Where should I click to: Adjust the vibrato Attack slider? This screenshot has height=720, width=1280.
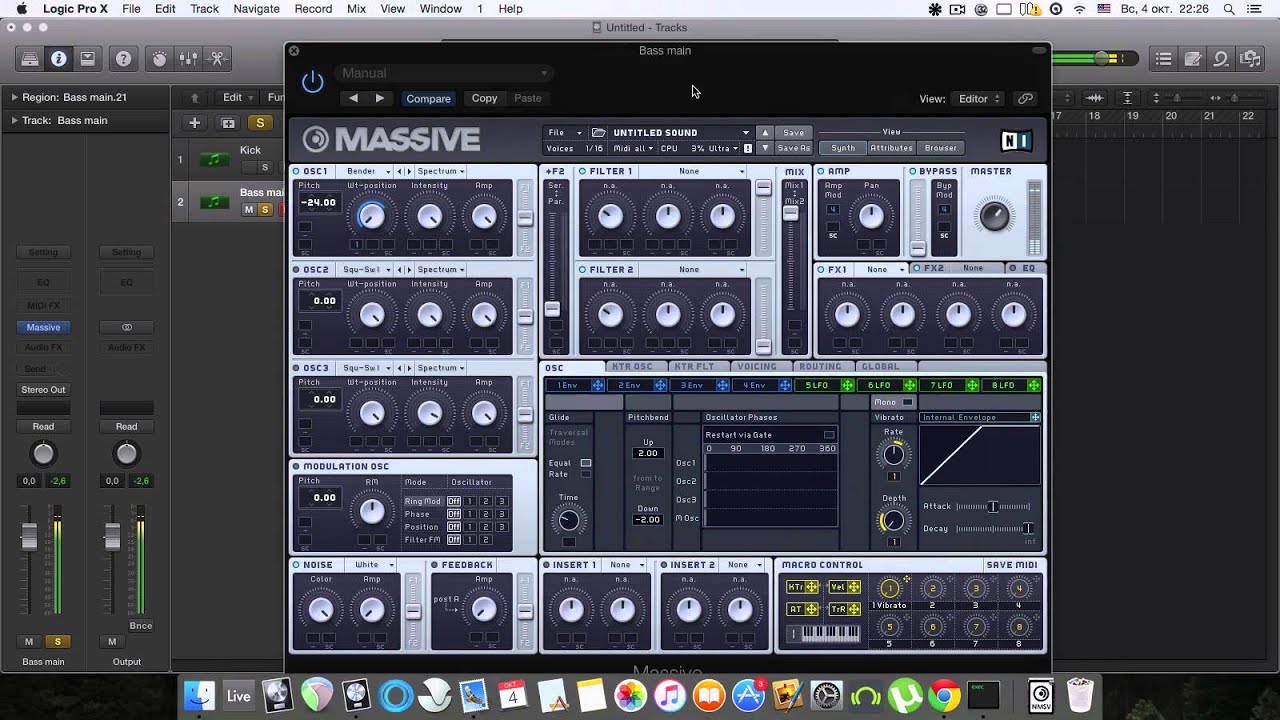point(993,506)
